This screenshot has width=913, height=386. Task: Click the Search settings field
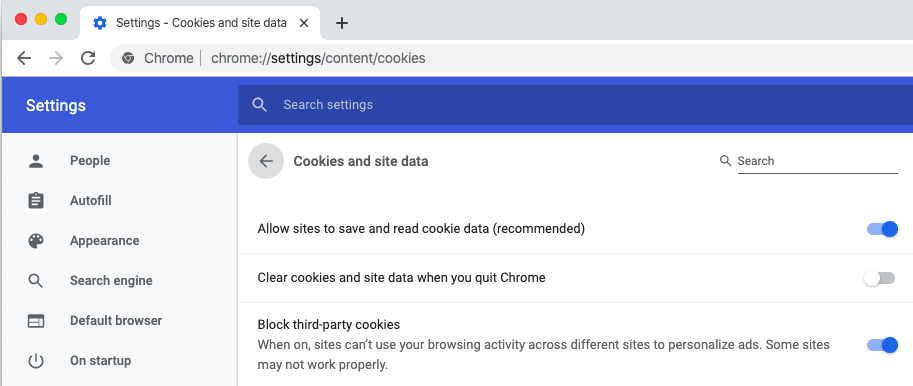pos(575,105)
